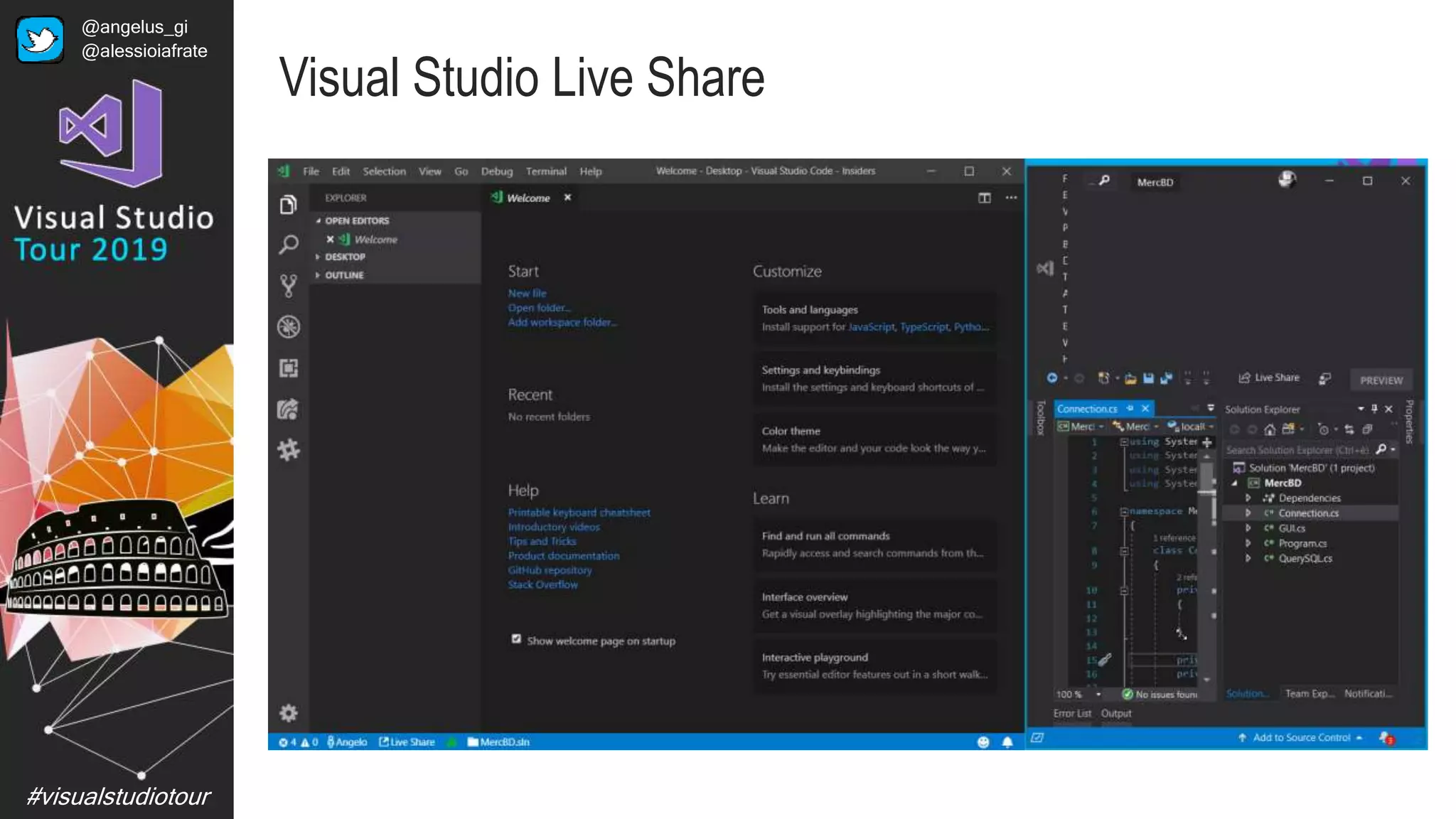Image resolution: width=1456 pixels, height=819 pixels.
Task: Expand GUI.cs in Solution Explorer
Action: (1248, 528)
